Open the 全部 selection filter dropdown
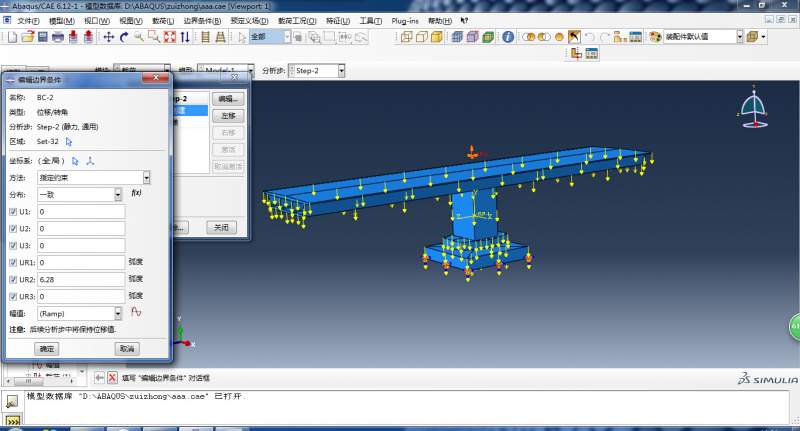The width and height of the screenshot is (800, 431). (287, 37)
